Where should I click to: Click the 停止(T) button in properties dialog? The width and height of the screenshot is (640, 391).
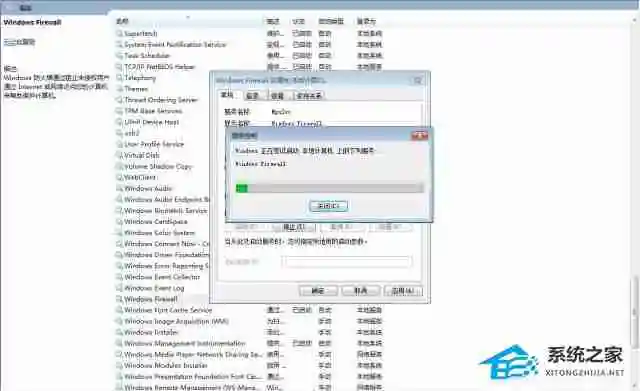[294, 227]
